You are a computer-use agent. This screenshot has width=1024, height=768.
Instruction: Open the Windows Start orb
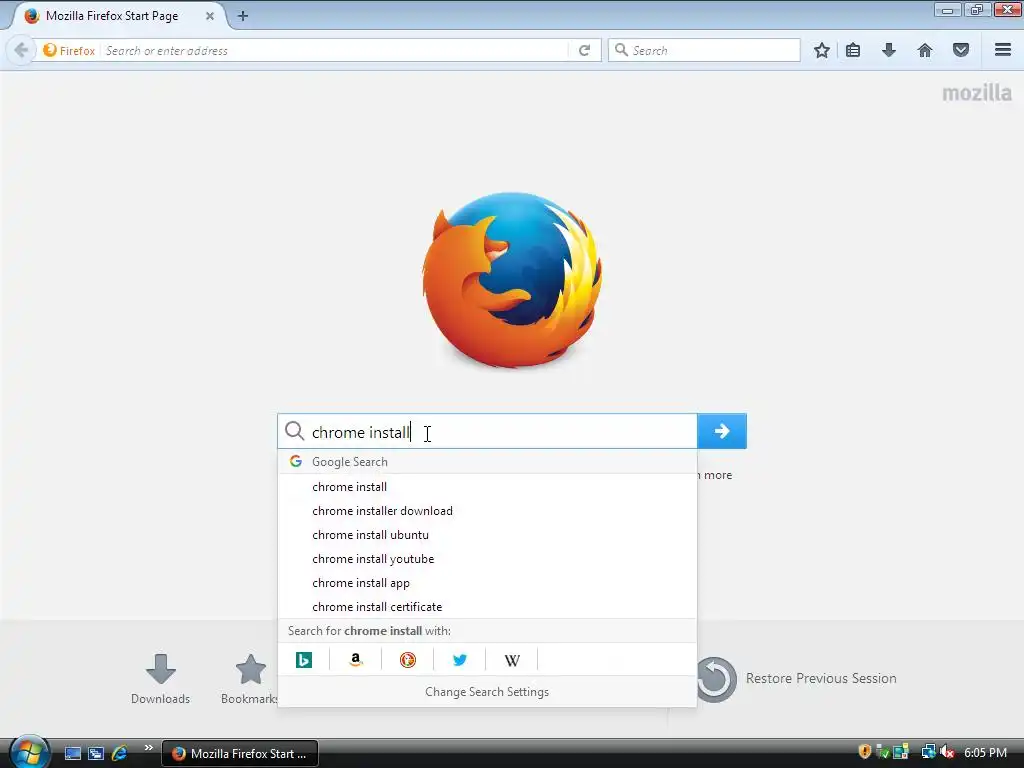29,752
